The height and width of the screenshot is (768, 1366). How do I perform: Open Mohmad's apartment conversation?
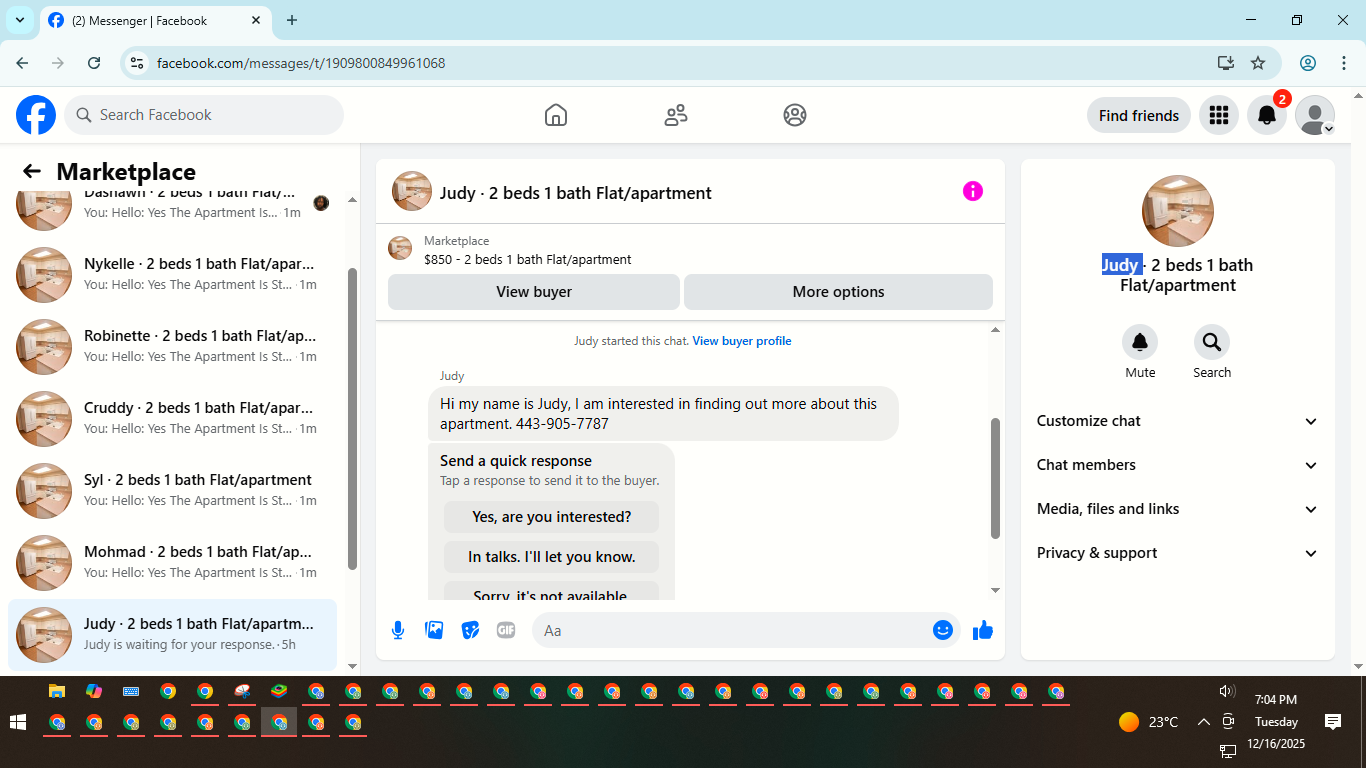click(x=172, y=562)
